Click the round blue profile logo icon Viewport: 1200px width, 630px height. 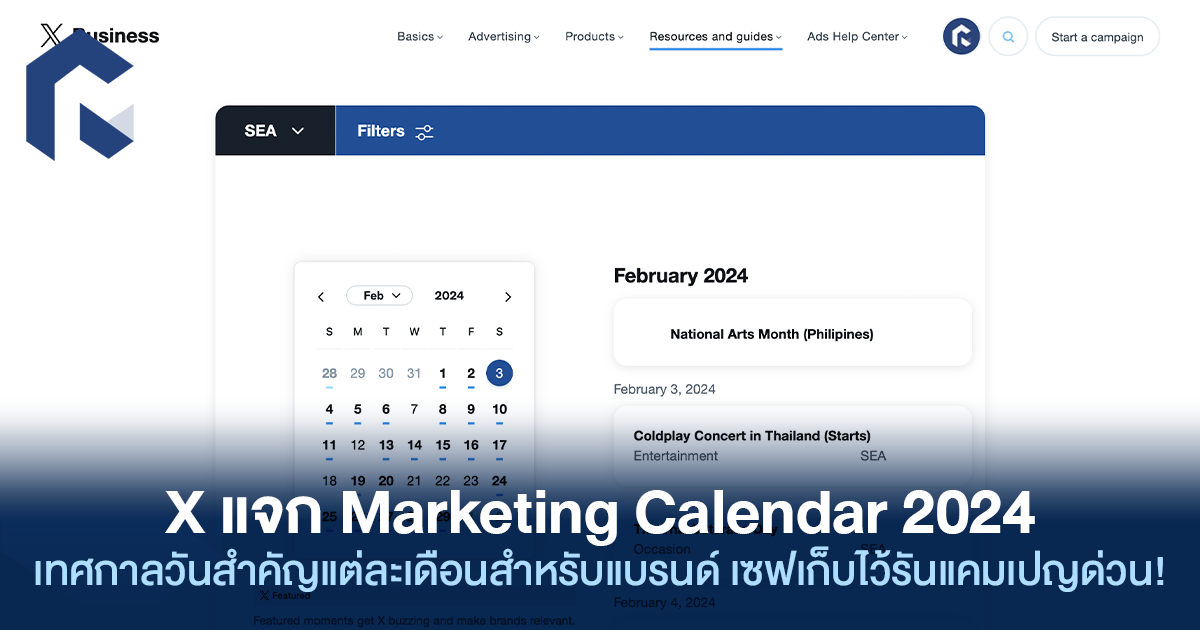click(961, 37)
